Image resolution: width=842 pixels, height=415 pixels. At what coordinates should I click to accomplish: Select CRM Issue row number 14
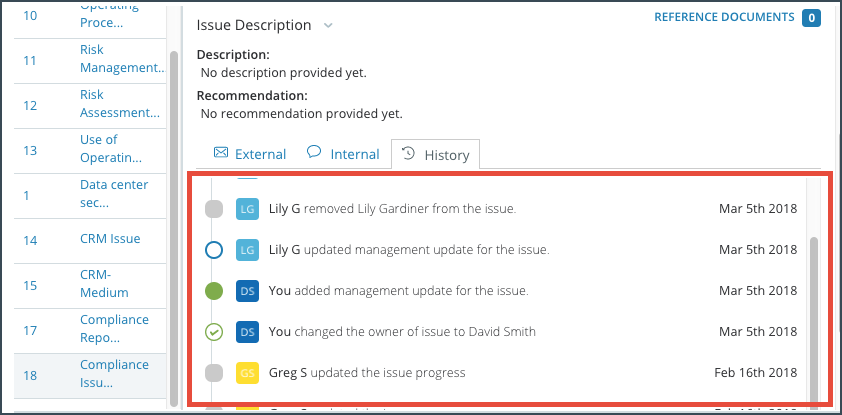pos(90,240)
